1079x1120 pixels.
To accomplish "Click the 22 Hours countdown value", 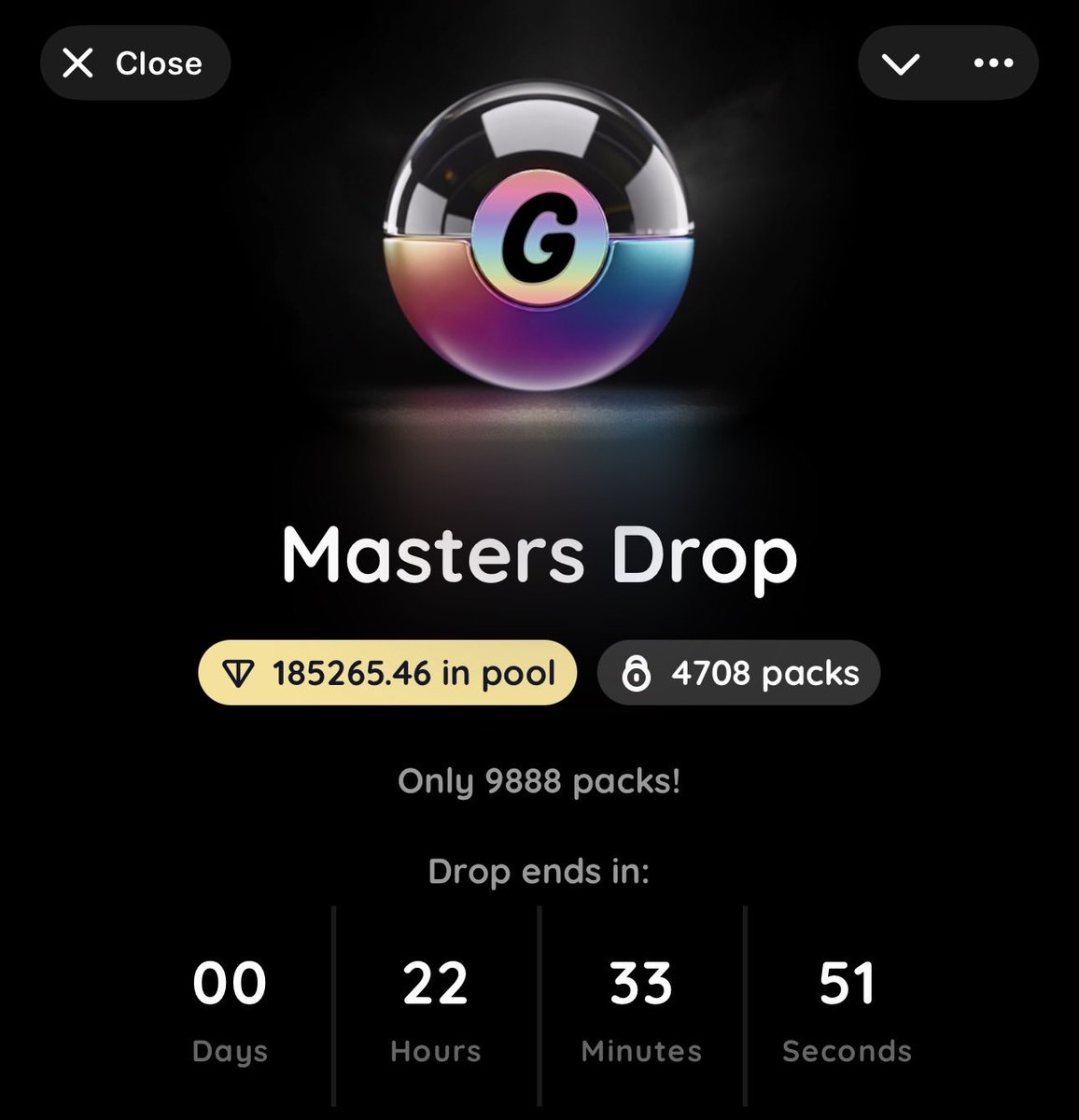I will tap(436, 984).
